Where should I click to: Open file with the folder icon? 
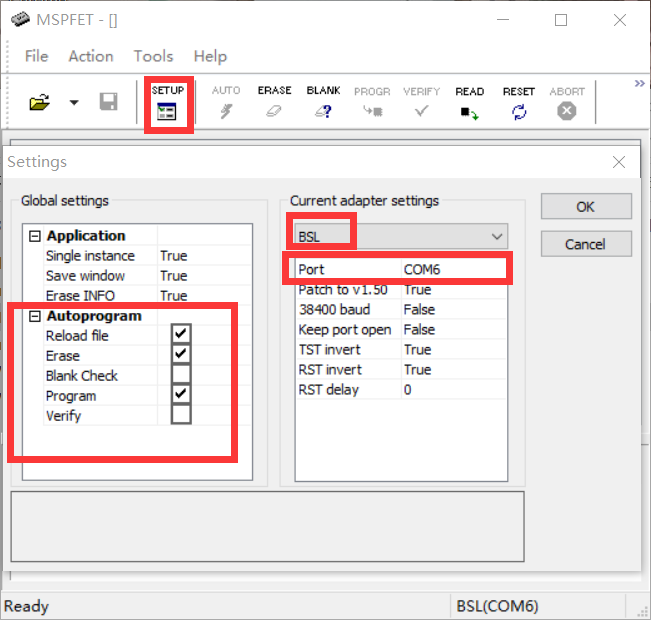[39, 102]
